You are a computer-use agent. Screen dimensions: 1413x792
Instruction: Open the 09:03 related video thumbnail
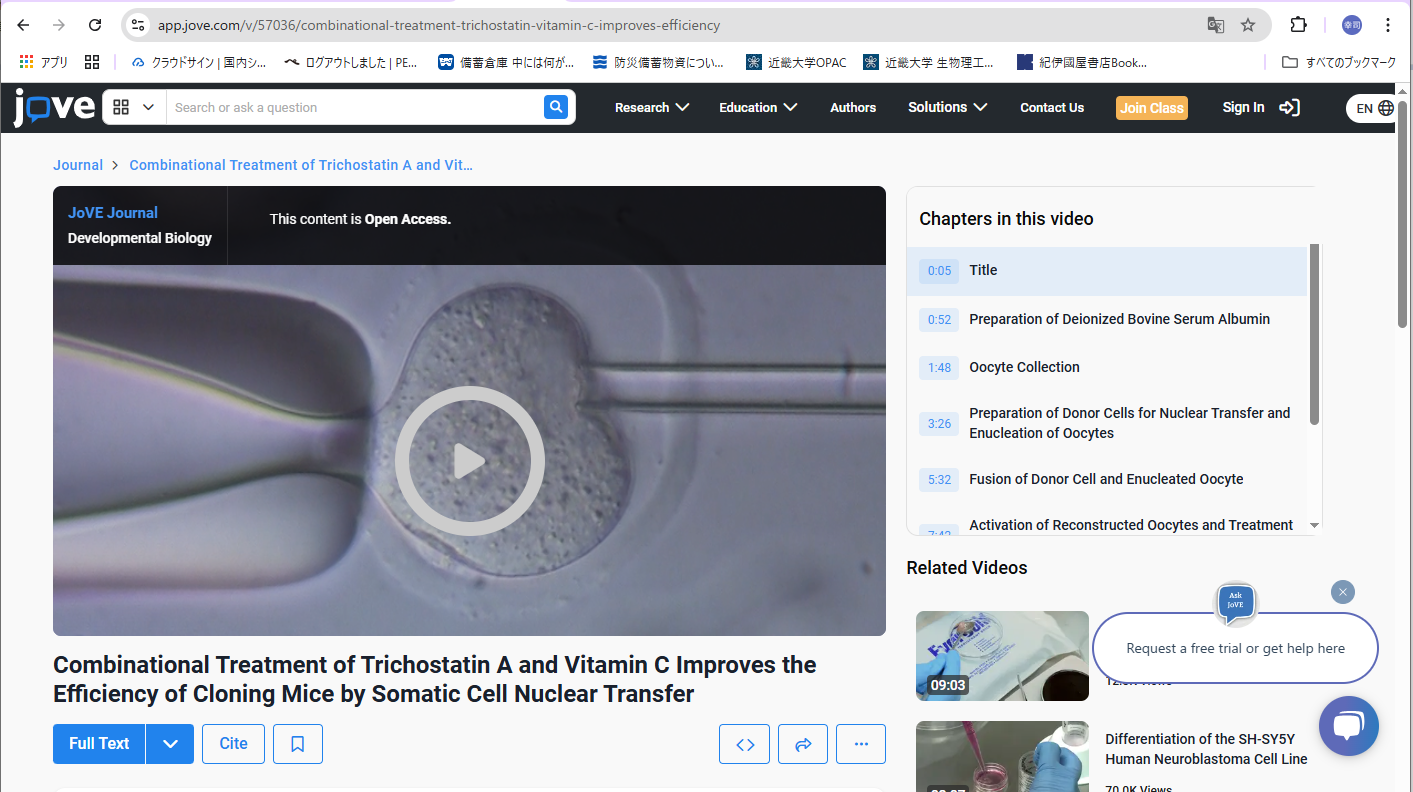[1002, 656]
